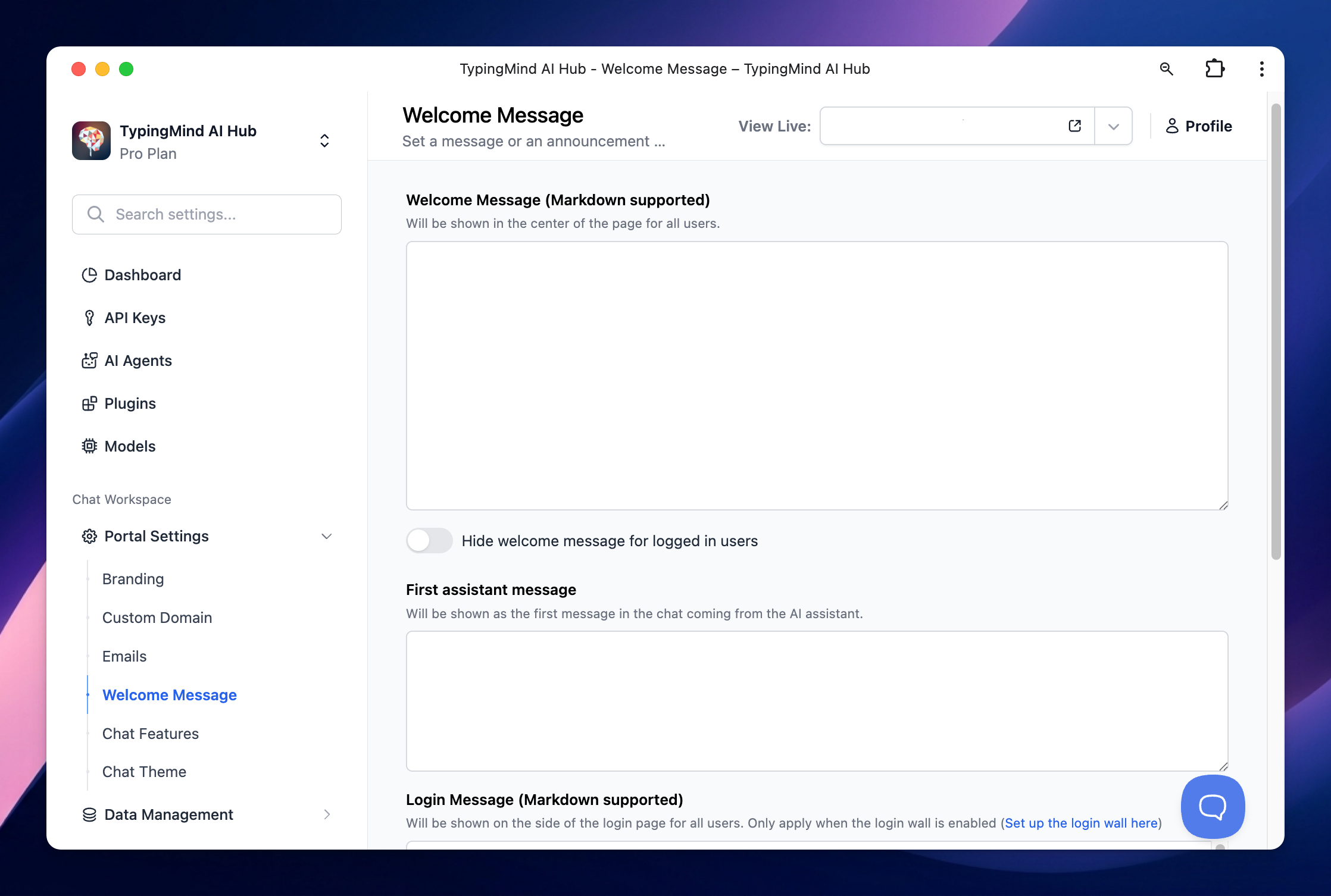The image size is (1331, 896).
Task: Select Emails under Portal Settings
Action: coord(124,656)
